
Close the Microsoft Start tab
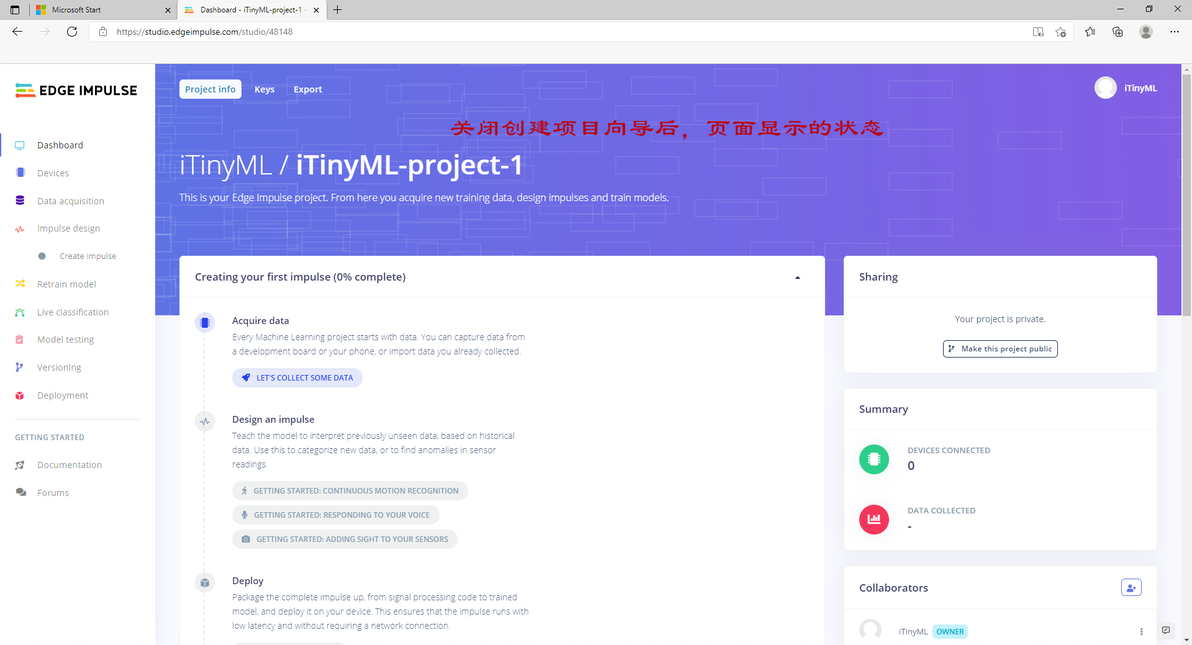pos(168,10)
